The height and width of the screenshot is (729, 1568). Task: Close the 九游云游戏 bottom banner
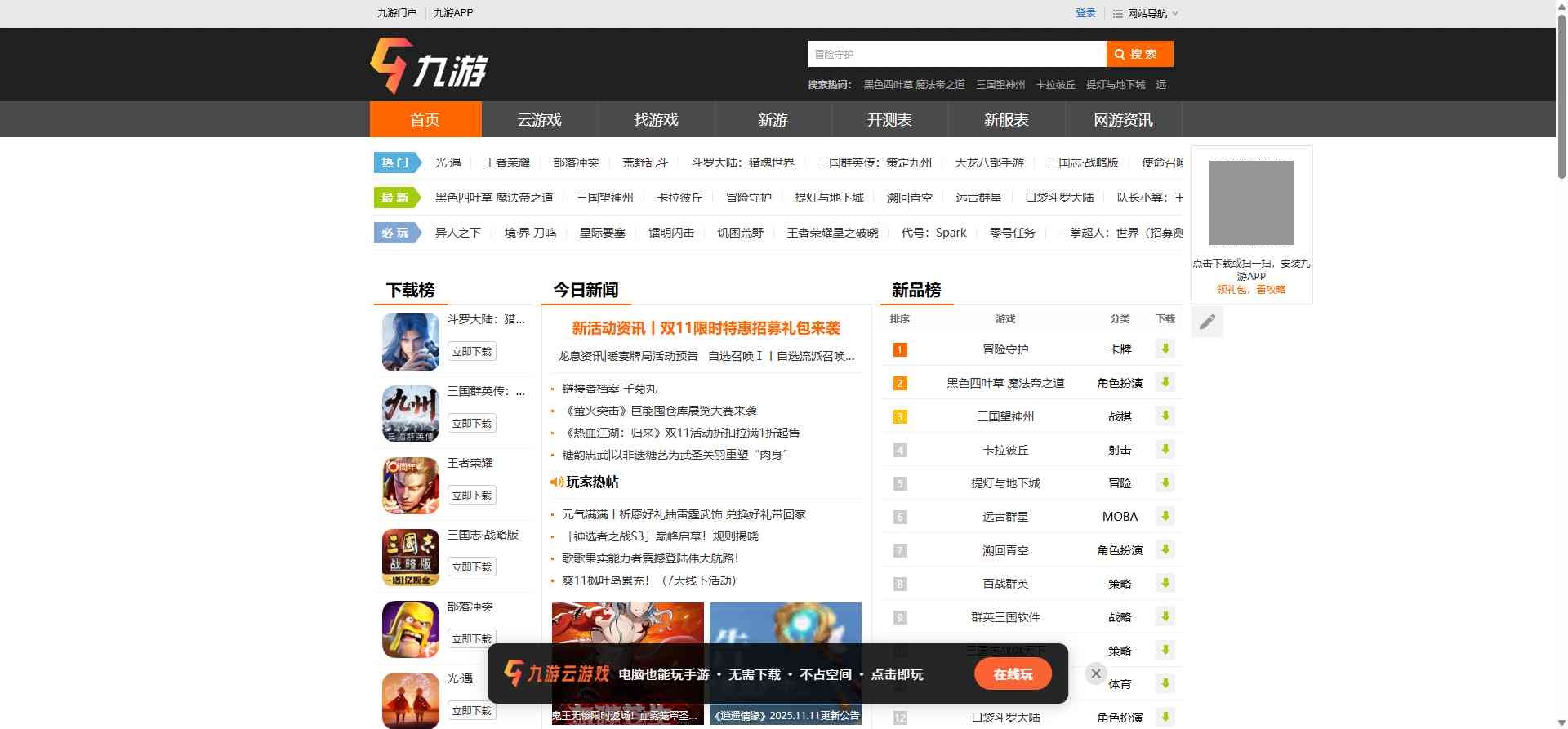1096,673
